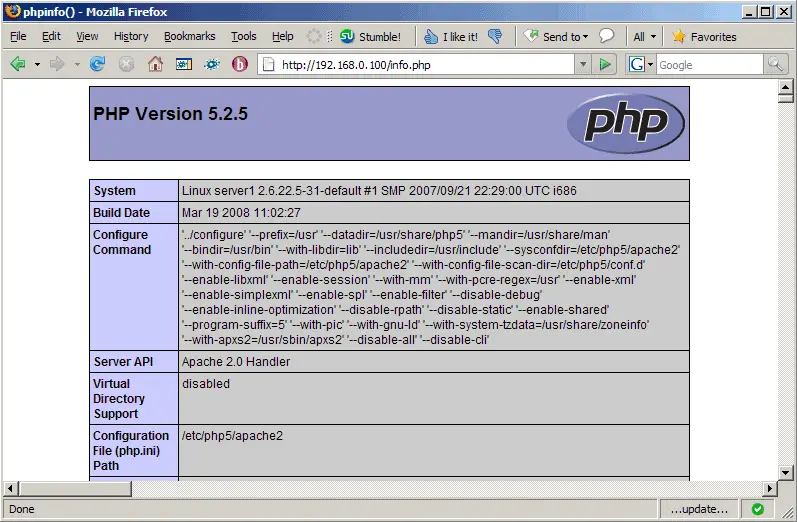
Task: Click the horizontal scrollbar thumb
Action: pos(75,488)
